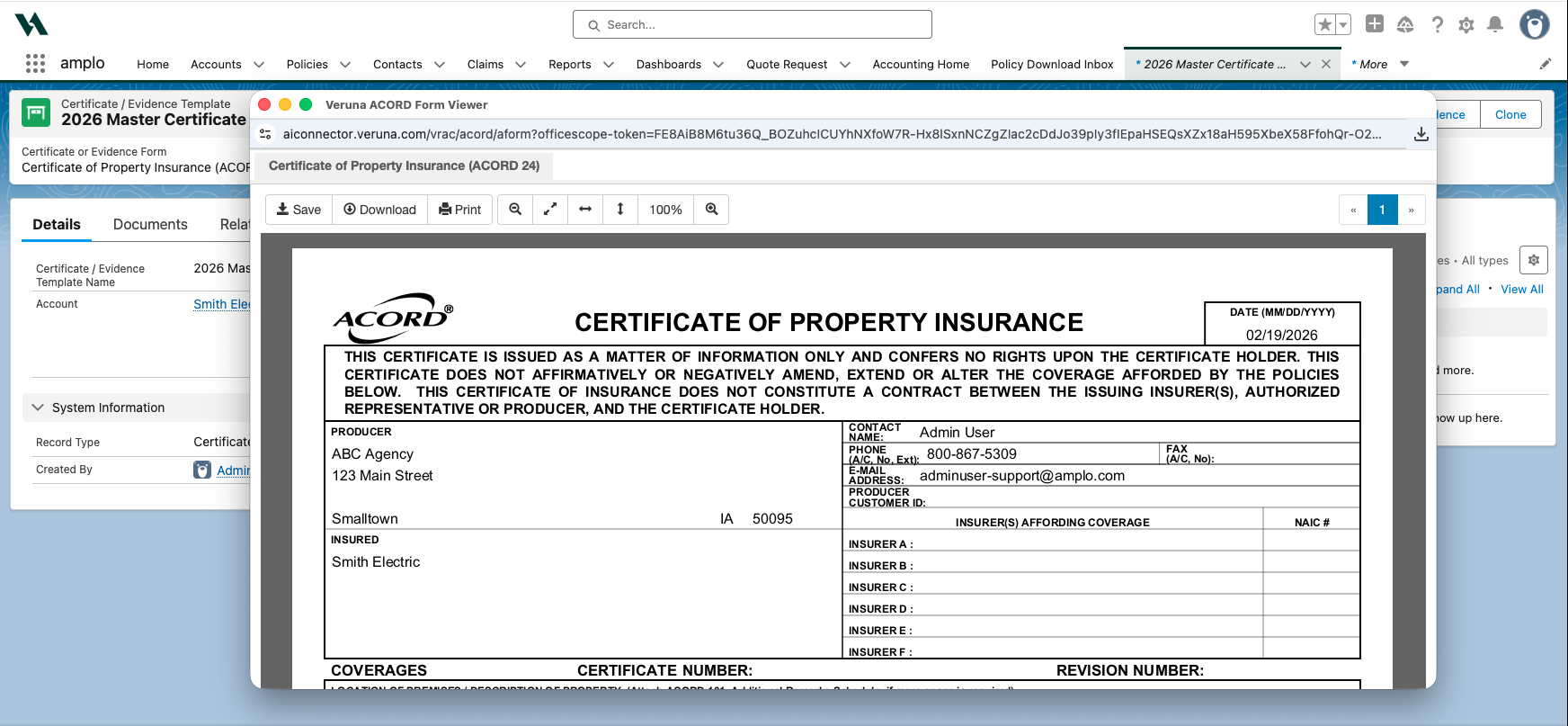Close the 2026 Master Certificate tab

tap(1326, 64)
